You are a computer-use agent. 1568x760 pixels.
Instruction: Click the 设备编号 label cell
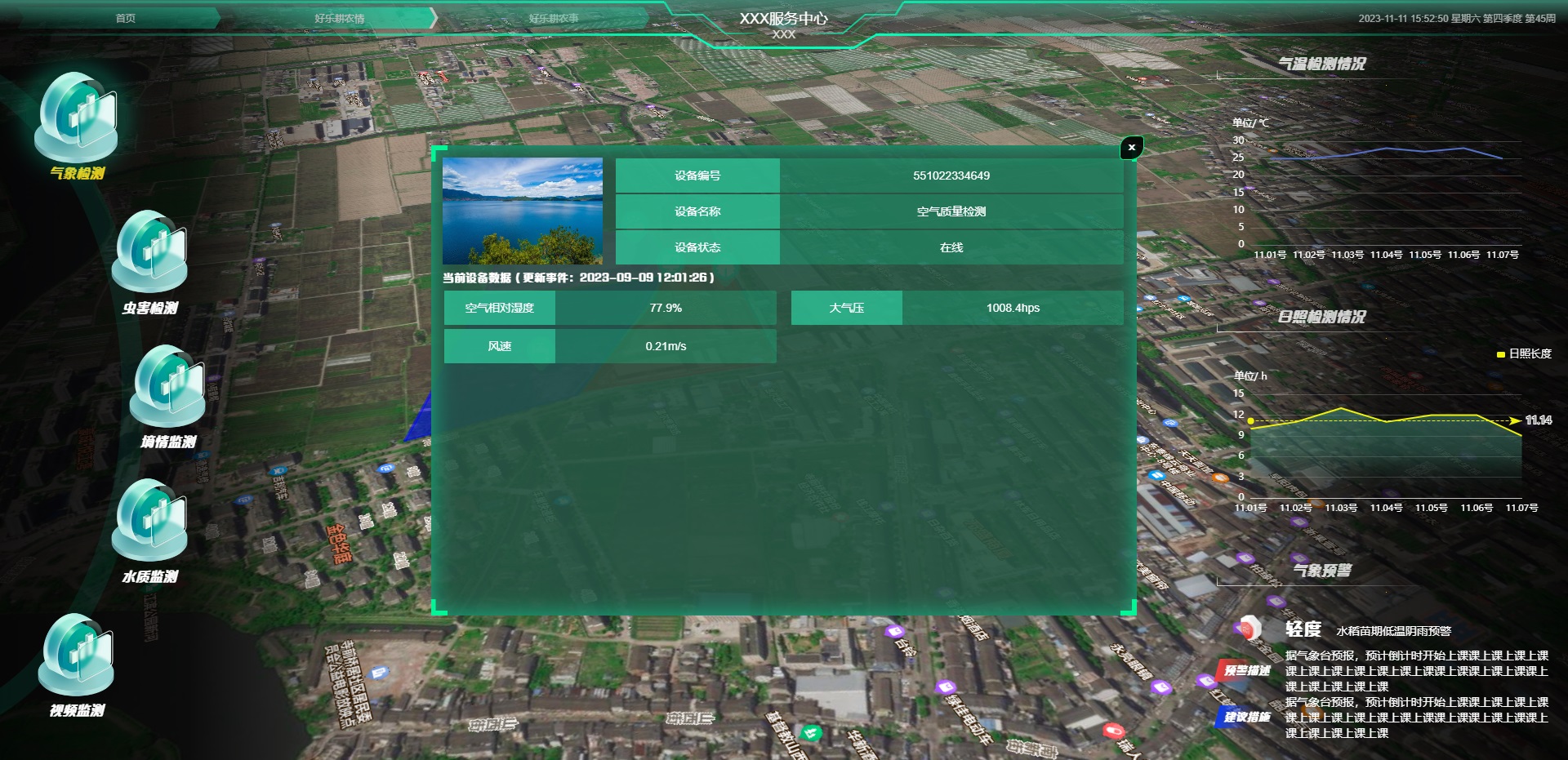(x=697, y=176)
